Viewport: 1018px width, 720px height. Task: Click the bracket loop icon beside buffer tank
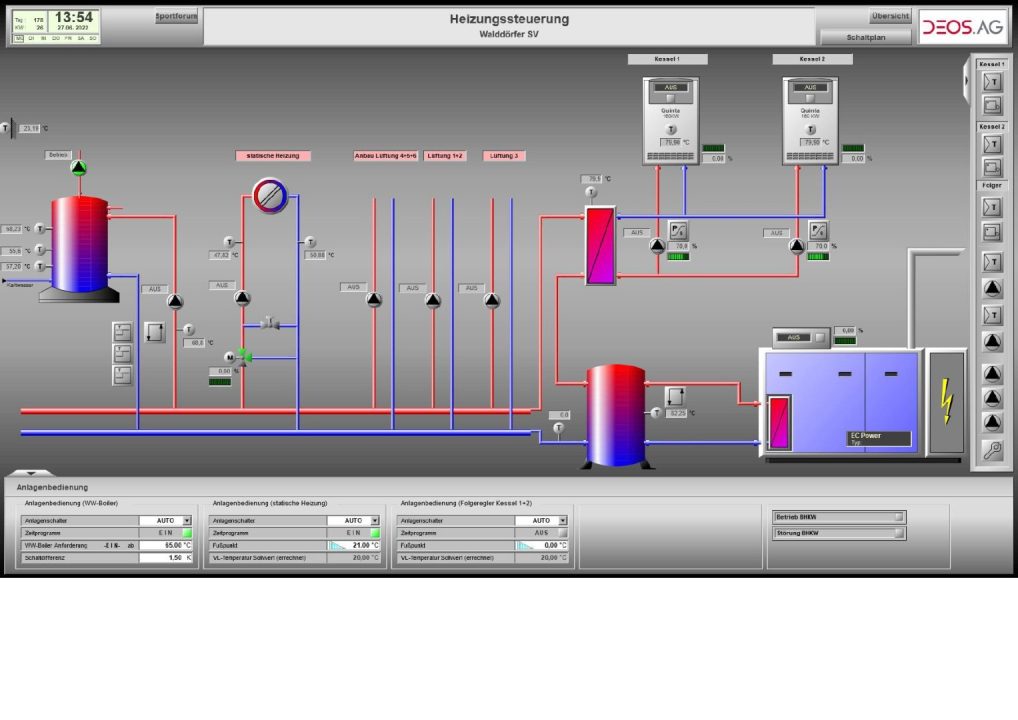tap(675, 397)
